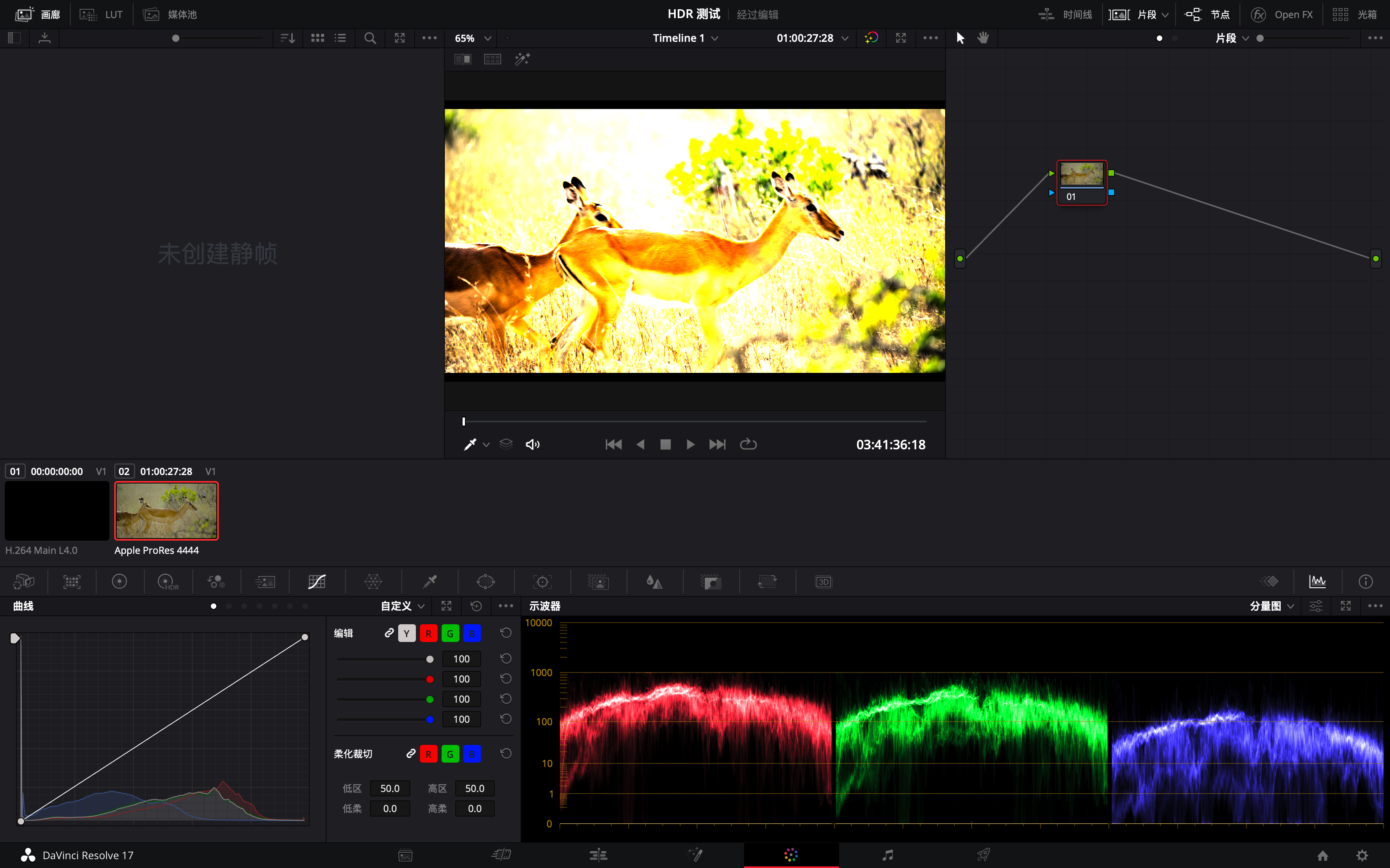Toggle the Scopes panel icon
Screen dimensions: 1390x868
pos(1317,582)
